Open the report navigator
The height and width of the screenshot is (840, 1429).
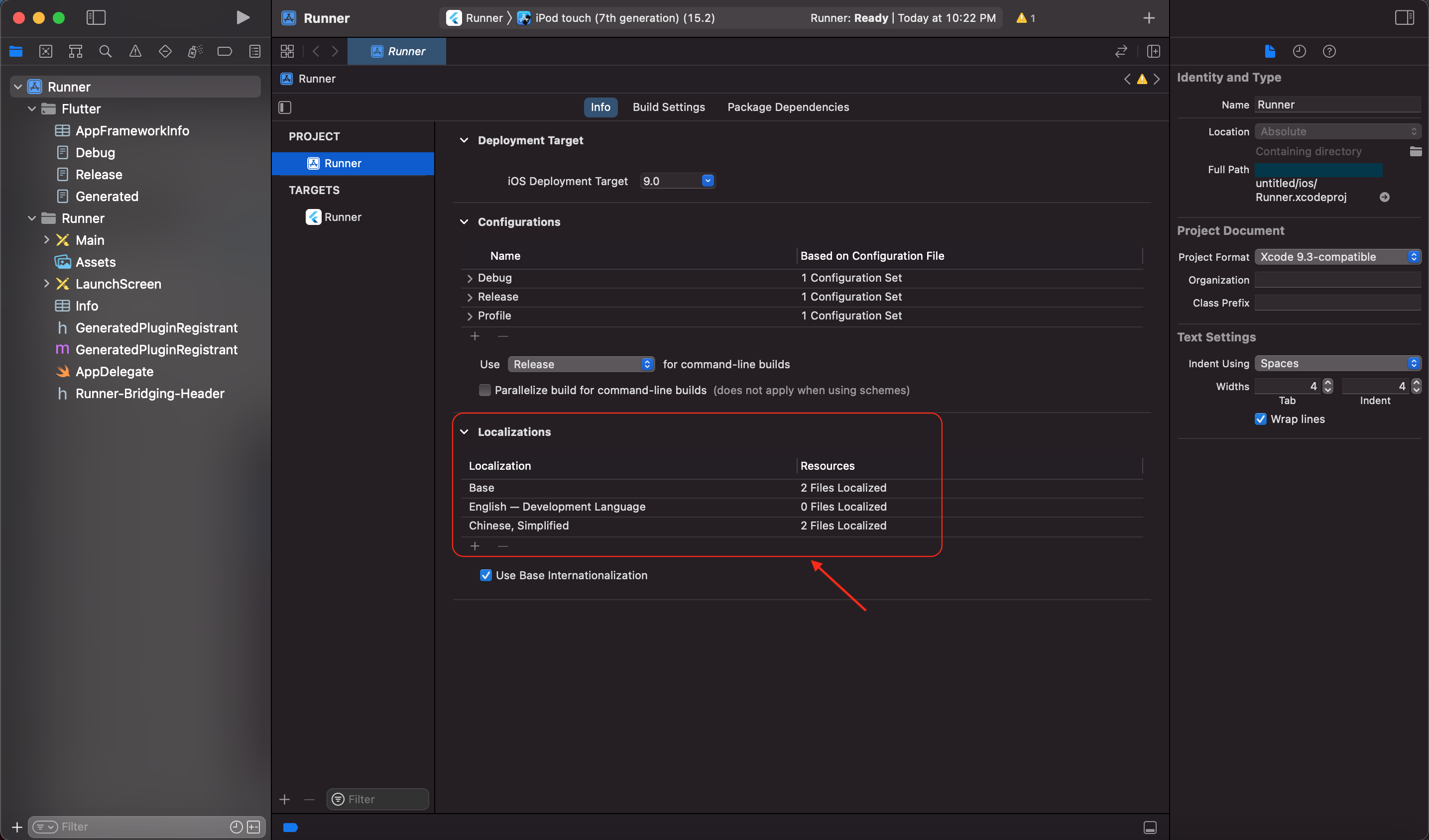(254, 52)
